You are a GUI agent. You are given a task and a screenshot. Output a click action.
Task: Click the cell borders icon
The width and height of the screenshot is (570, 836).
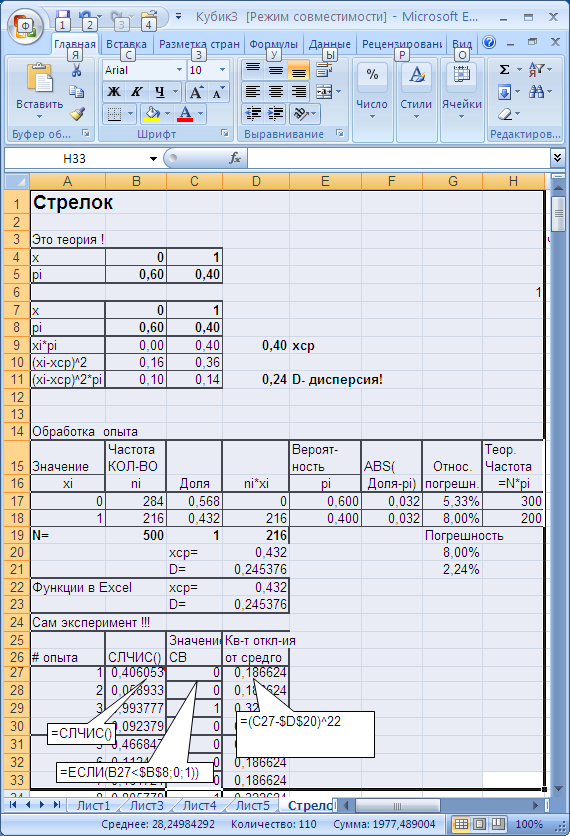click(x=114, y=114)
